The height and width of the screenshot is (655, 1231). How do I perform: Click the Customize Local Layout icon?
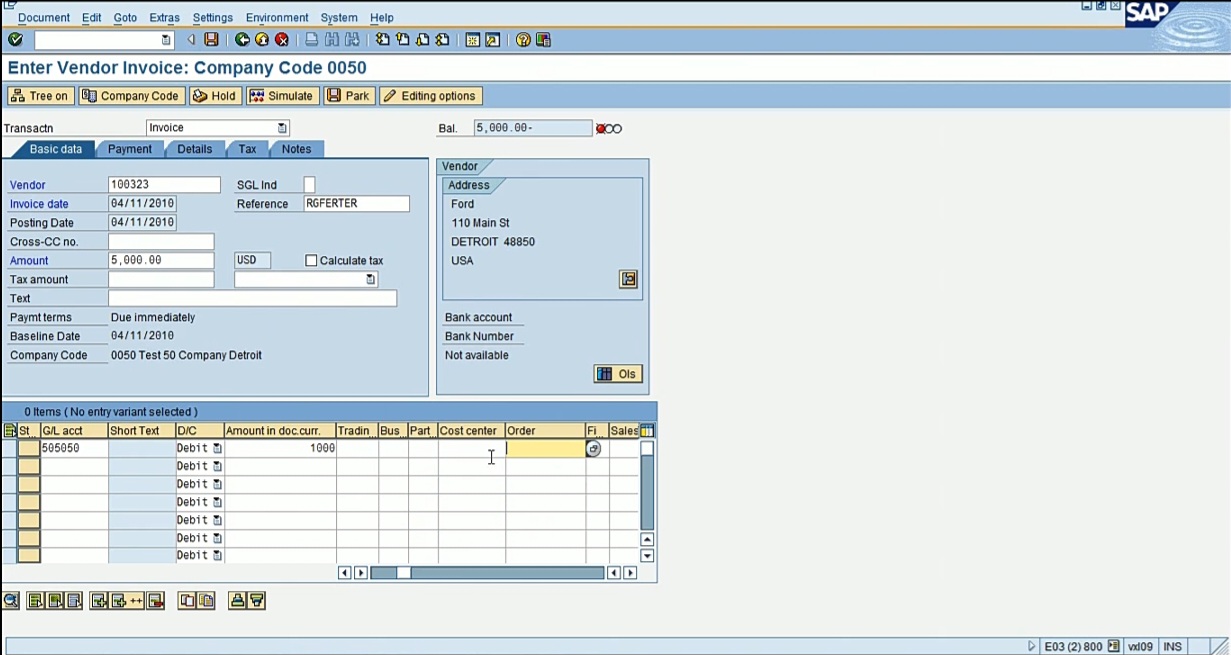pos(543,40)
